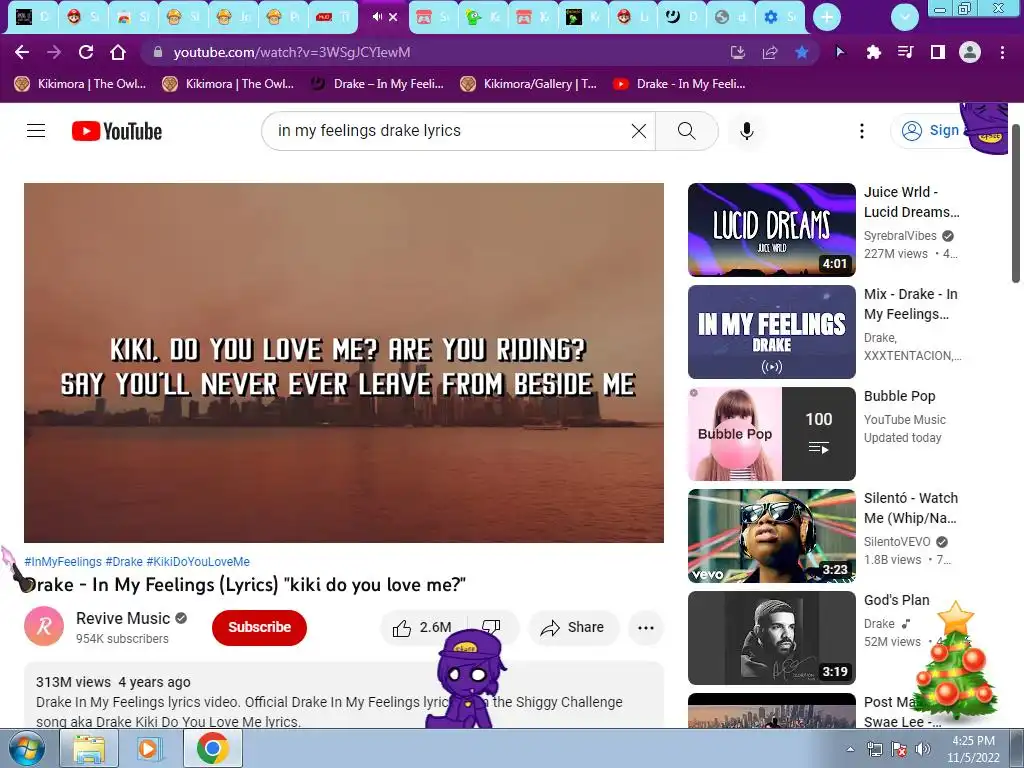1024x768 pixels.
Task: Open the Lucid Dreams video thumbnail
Action: 772,230
